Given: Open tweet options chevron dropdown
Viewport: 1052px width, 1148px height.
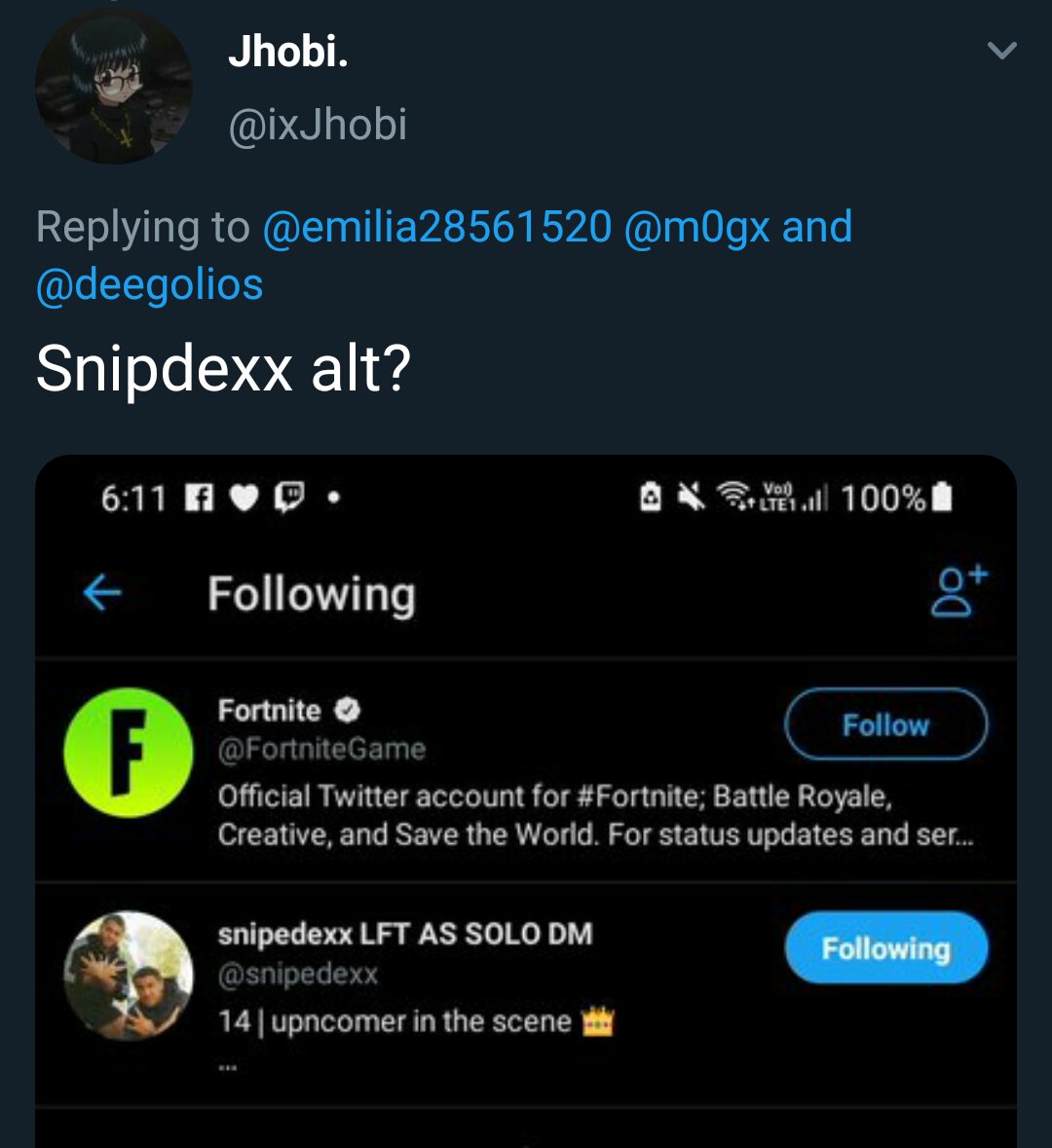Looking at the screenshot, I should pos(1001,51).
